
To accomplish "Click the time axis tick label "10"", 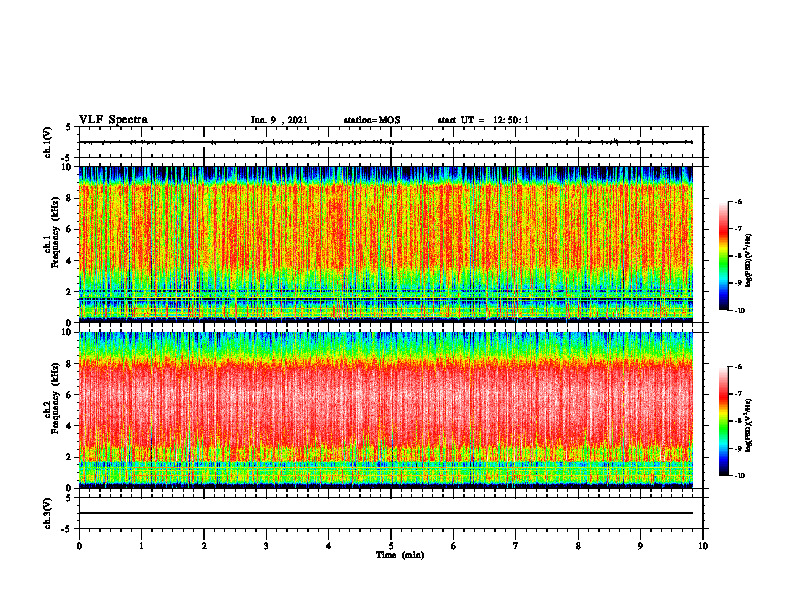I will click(x=703, y=546).
